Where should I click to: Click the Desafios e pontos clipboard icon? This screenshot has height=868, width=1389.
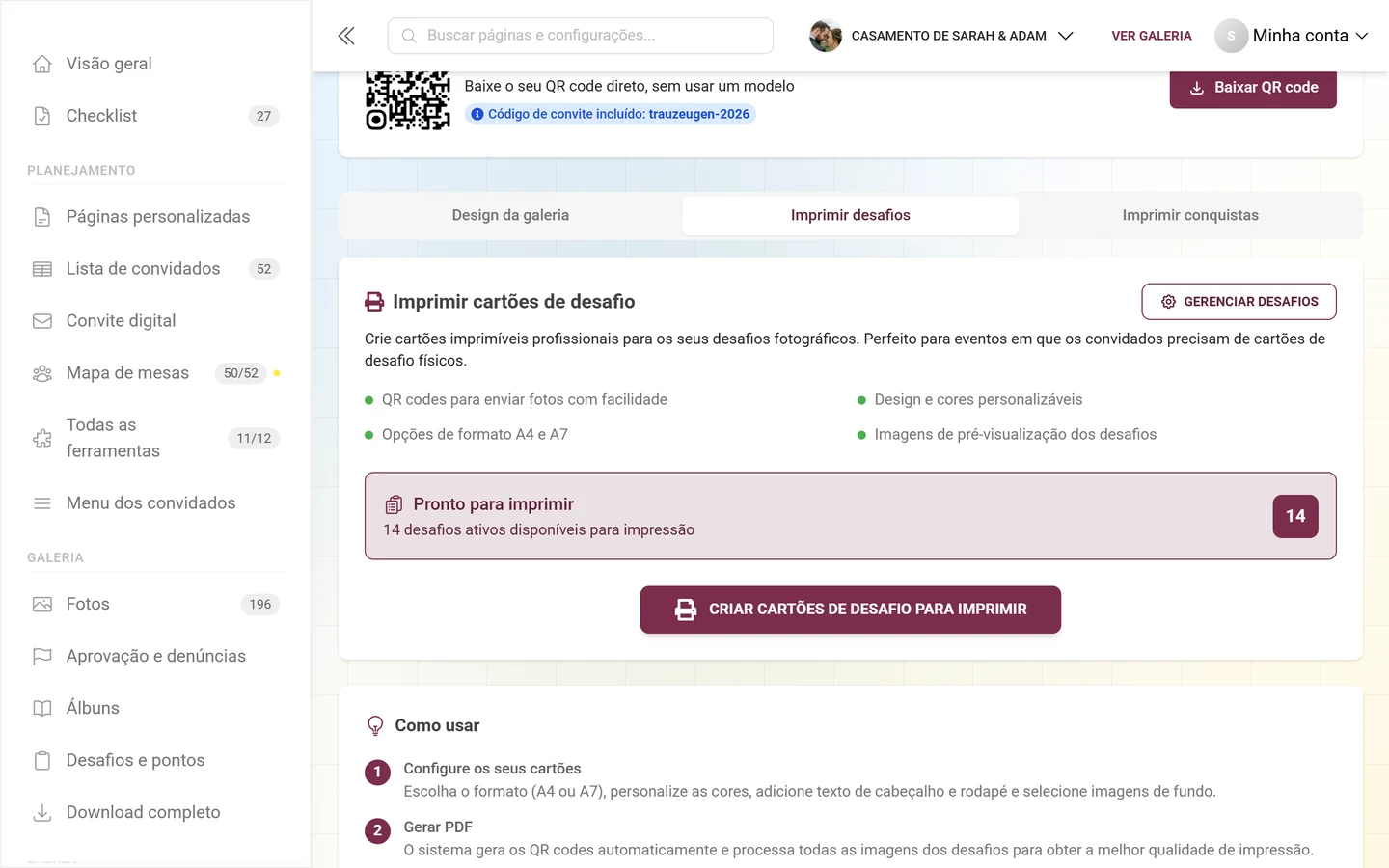pos(42,761)
